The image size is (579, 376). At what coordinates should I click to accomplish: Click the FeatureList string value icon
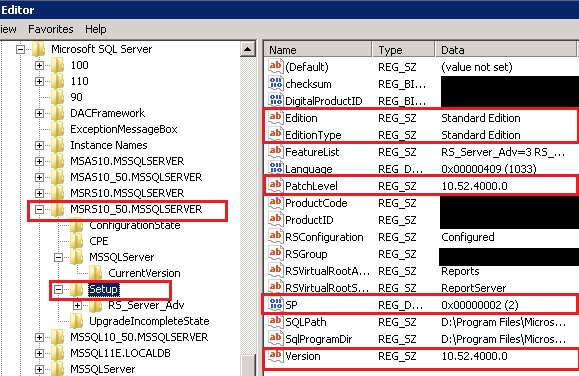coord(275,151)
